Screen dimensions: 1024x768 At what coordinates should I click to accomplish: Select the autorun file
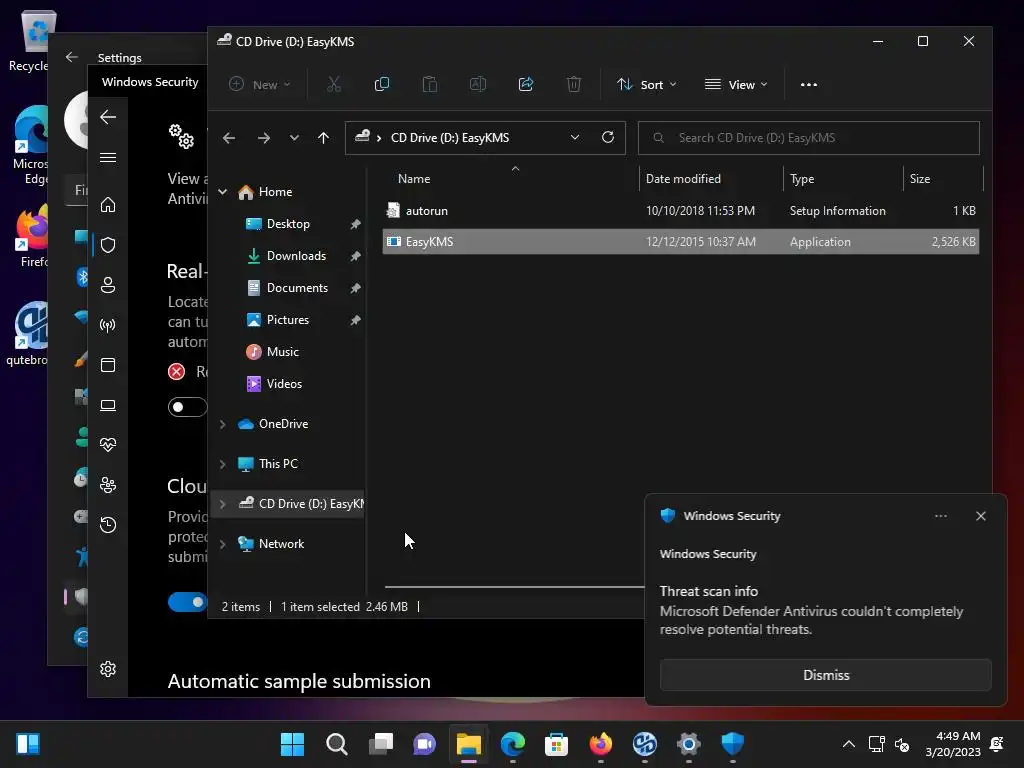(x=680, y=210)
